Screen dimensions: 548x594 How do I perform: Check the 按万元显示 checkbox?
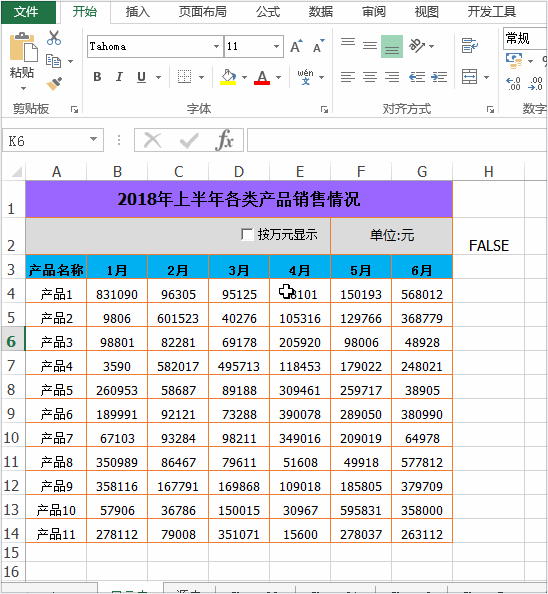click(x=247, y=234)
